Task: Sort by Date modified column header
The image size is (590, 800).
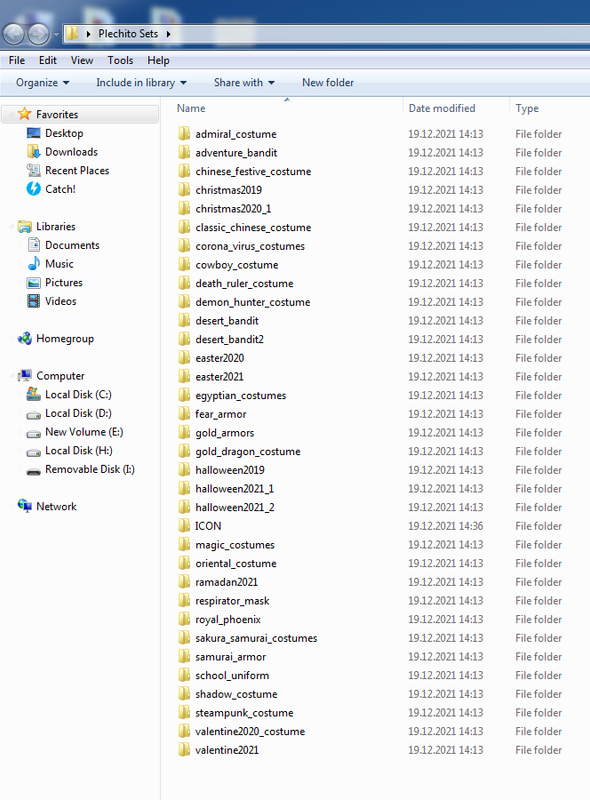Action: 442,108
